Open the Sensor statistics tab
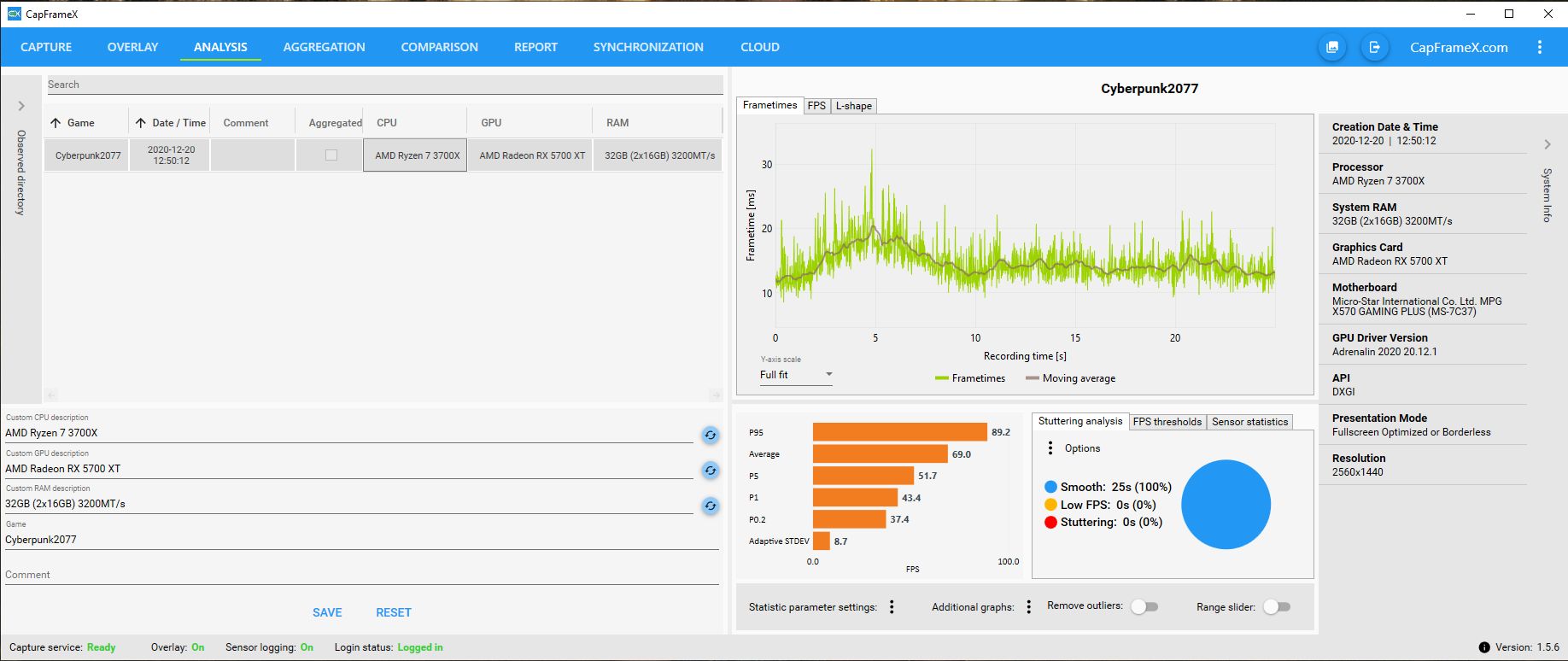1568x661 pixels. coord(1249,422)
